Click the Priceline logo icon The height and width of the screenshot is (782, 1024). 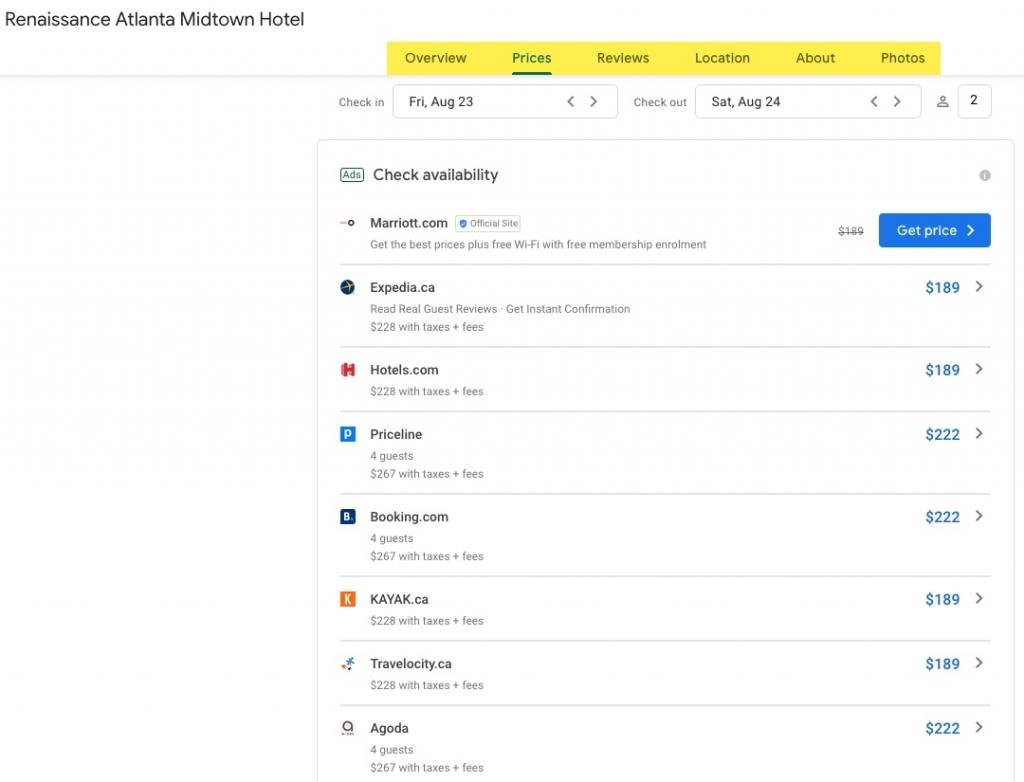347,434
